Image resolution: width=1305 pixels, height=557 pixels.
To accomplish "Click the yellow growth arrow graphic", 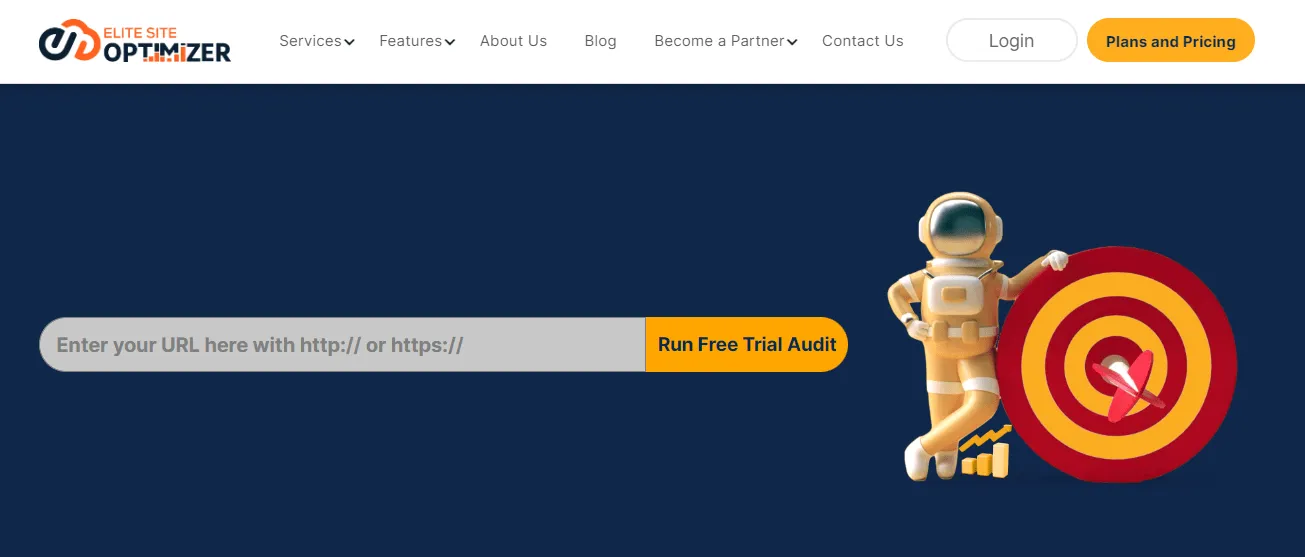I will pos(986,438).
